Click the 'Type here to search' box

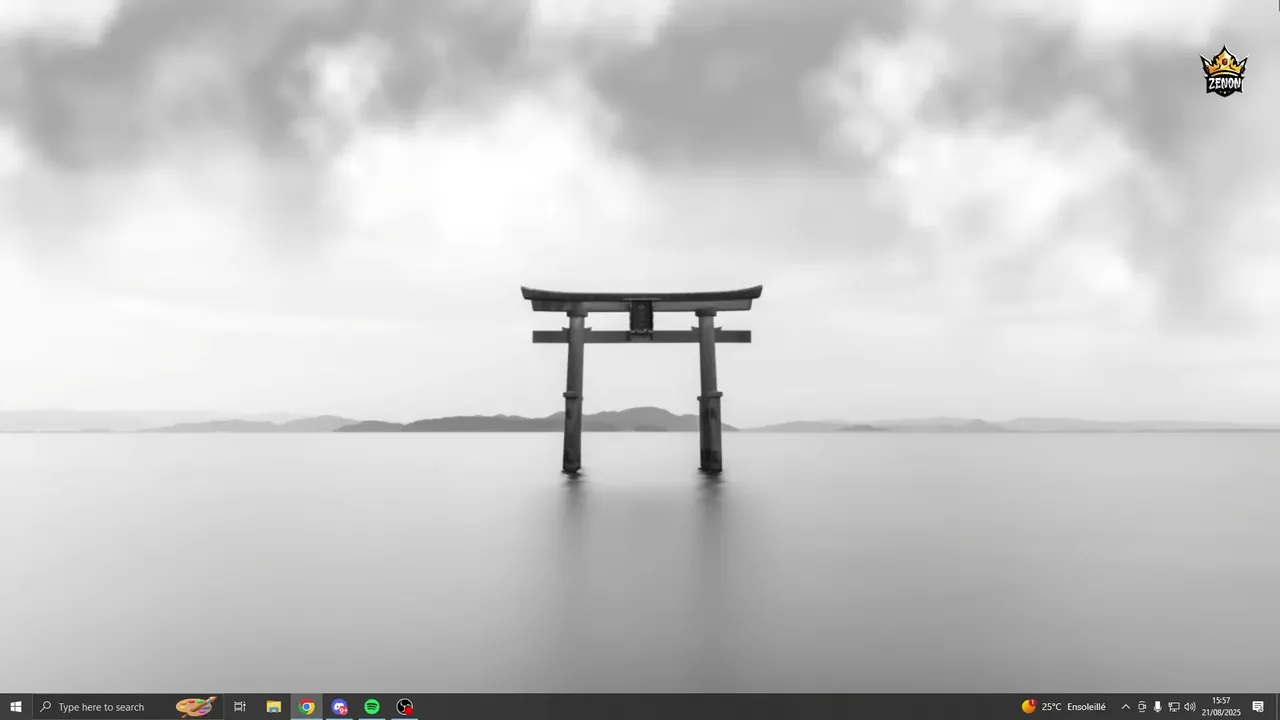pos(127,707)
